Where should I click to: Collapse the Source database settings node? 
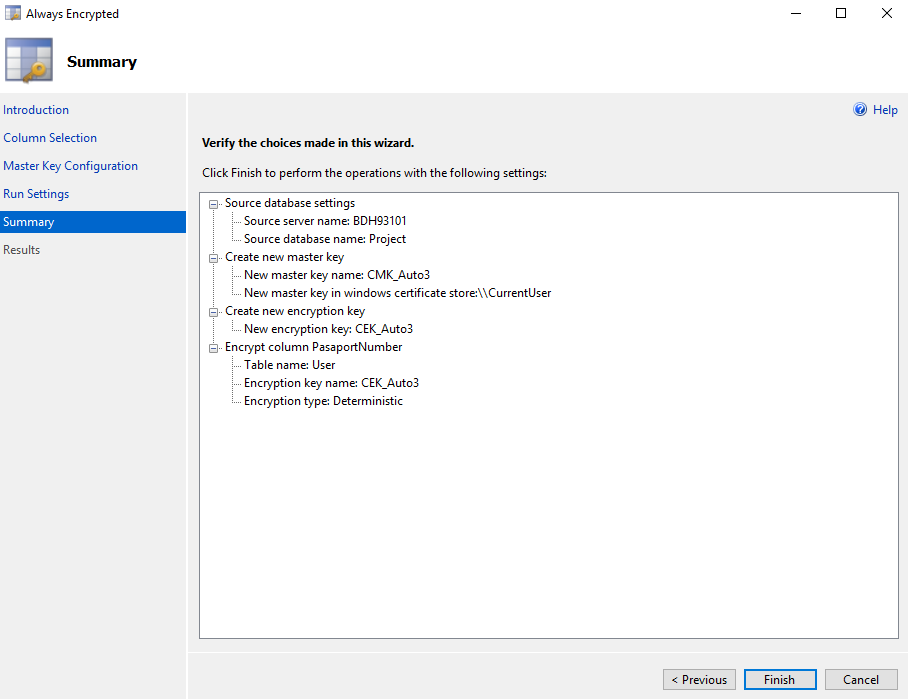tap(214, 204)
